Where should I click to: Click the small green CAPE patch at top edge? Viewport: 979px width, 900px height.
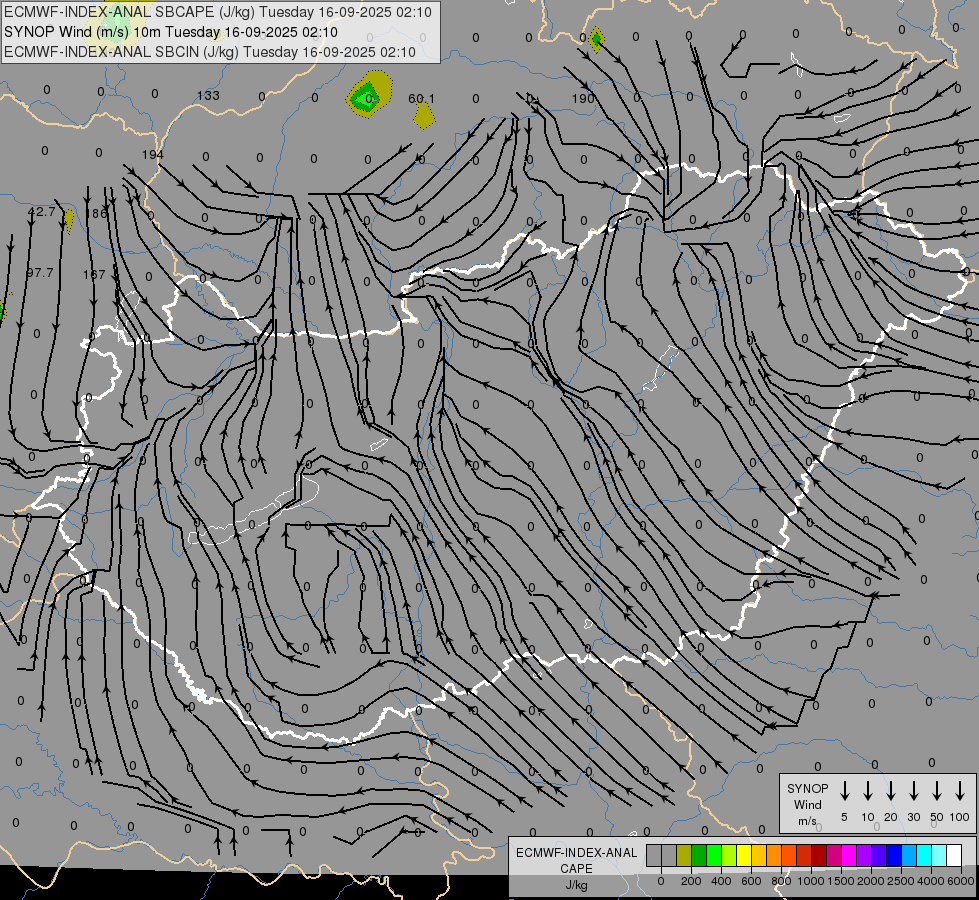click(596, 40)
